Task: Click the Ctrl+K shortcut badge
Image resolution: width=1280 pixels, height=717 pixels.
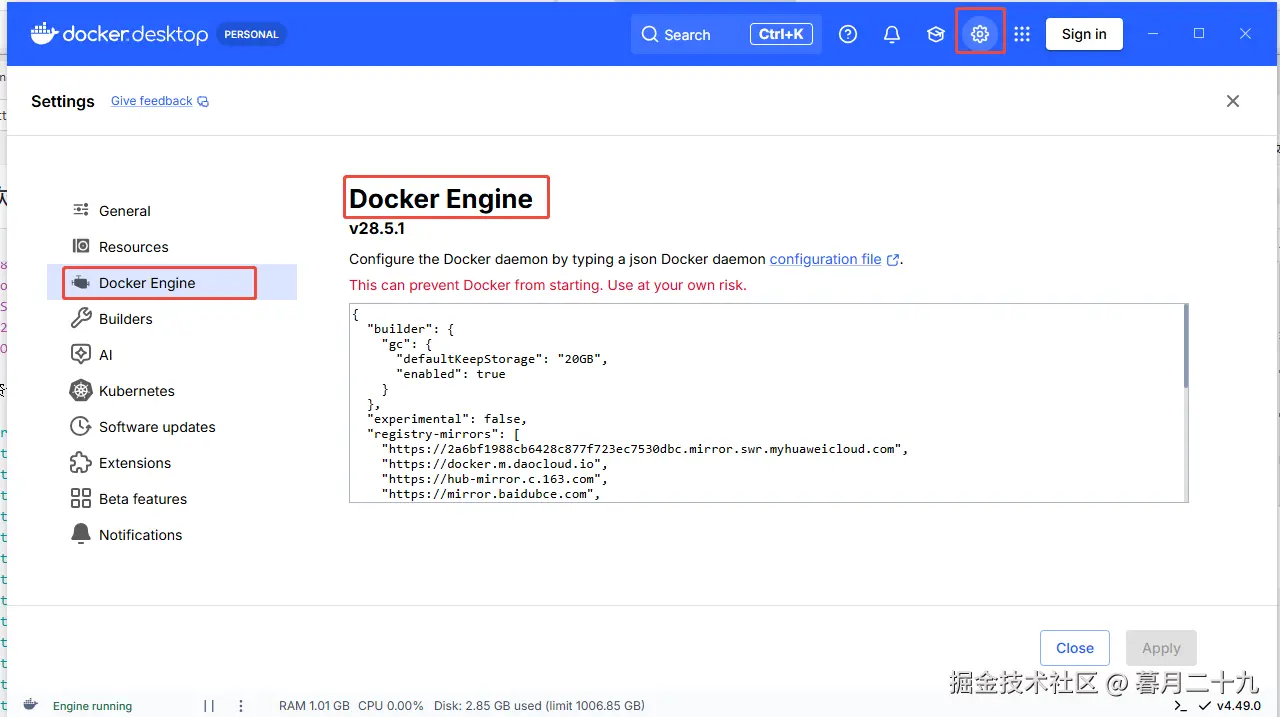Action: 781,34
